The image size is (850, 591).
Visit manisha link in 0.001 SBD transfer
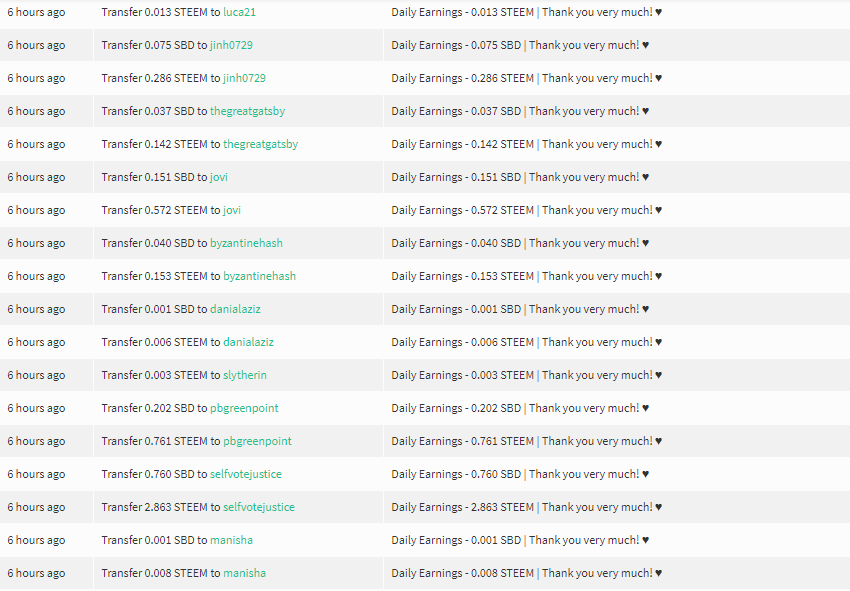click(x=231, y=540)
